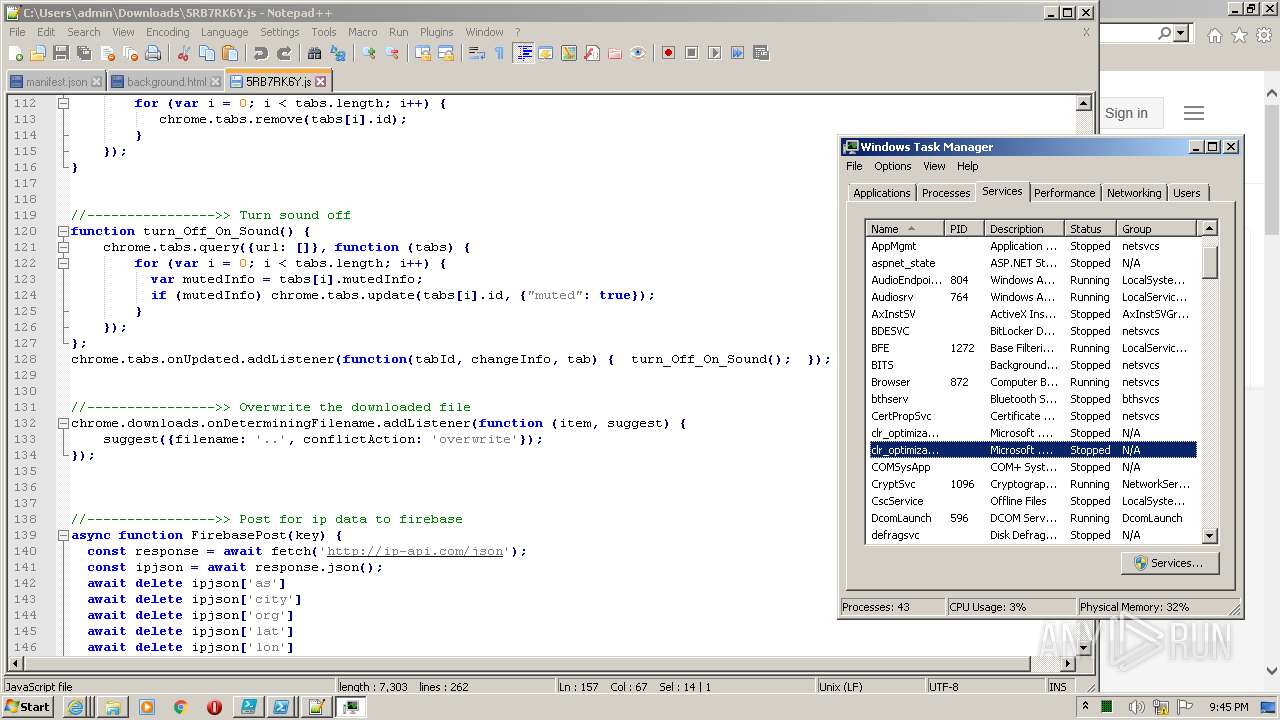Open the Function List toolbar icon

pos(592,53)
